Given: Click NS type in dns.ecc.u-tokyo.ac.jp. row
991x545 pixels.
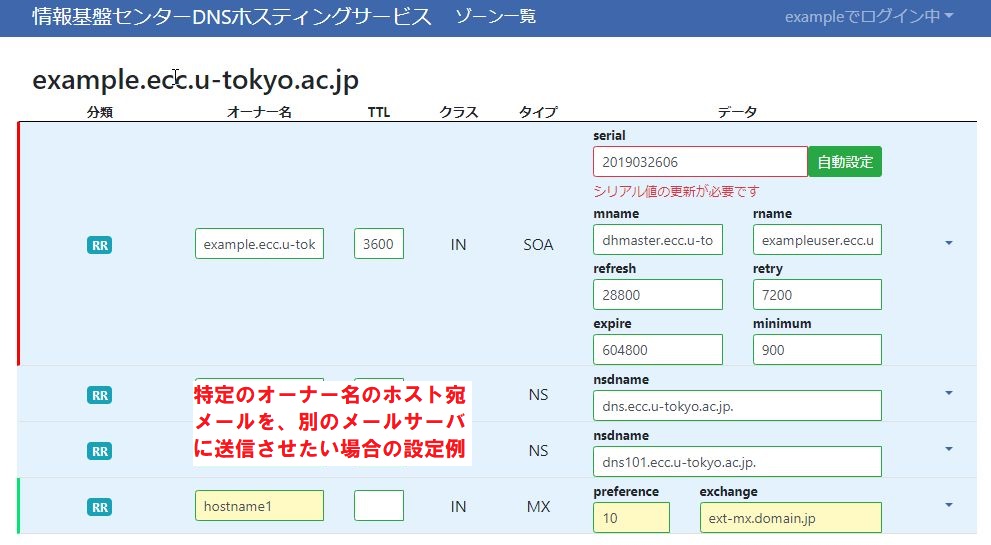Looking at the screenshot, I should click(538, 395).
